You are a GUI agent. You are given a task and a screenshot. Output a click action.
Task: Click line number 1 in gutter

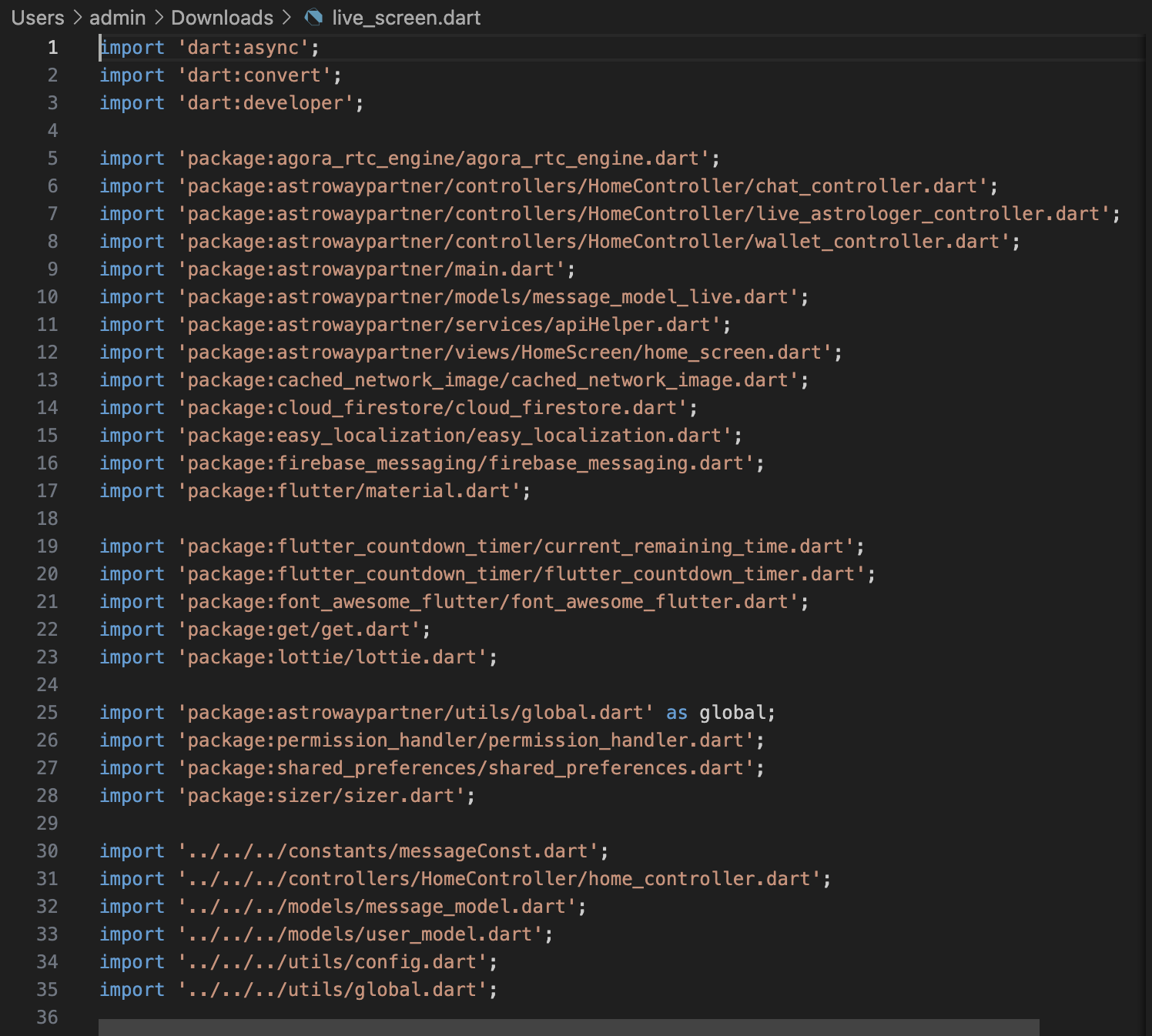[52, 48]
